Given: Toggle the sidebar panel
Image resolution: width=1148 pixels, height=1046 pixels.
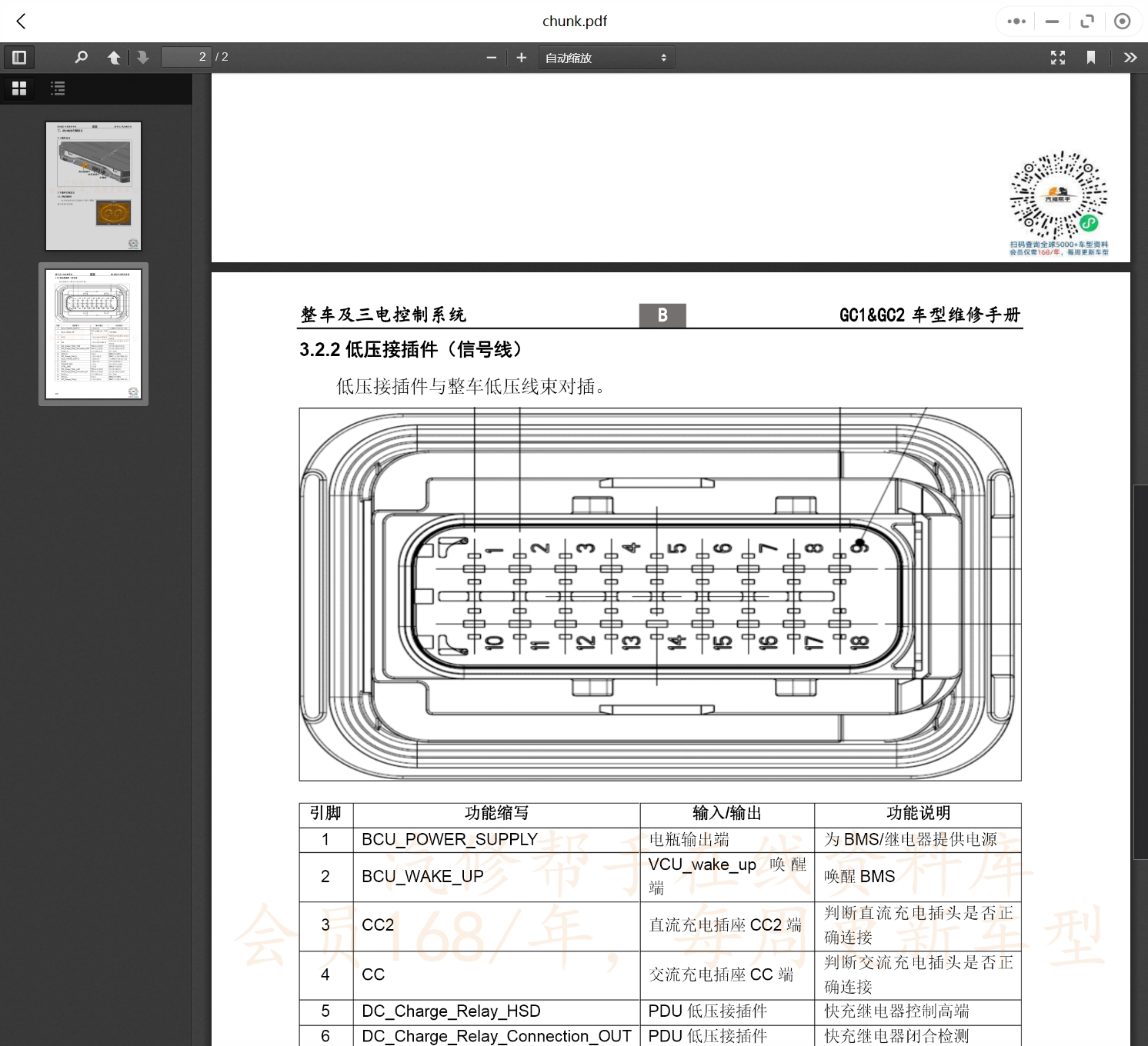Looking at the screenshot, I should pos(19,57).
